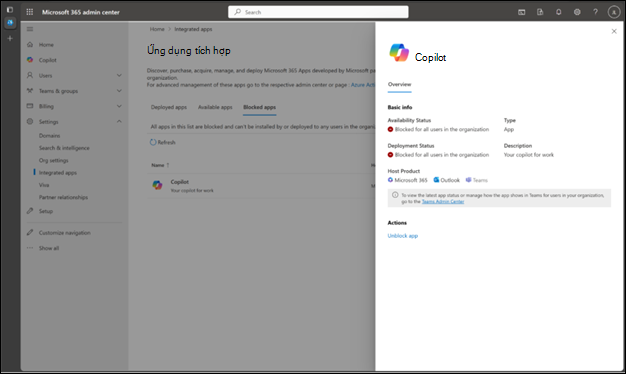Open Viva under Settings
This screenshot has height=374, width=626.
pyautogui.click(x=44, y=185)
